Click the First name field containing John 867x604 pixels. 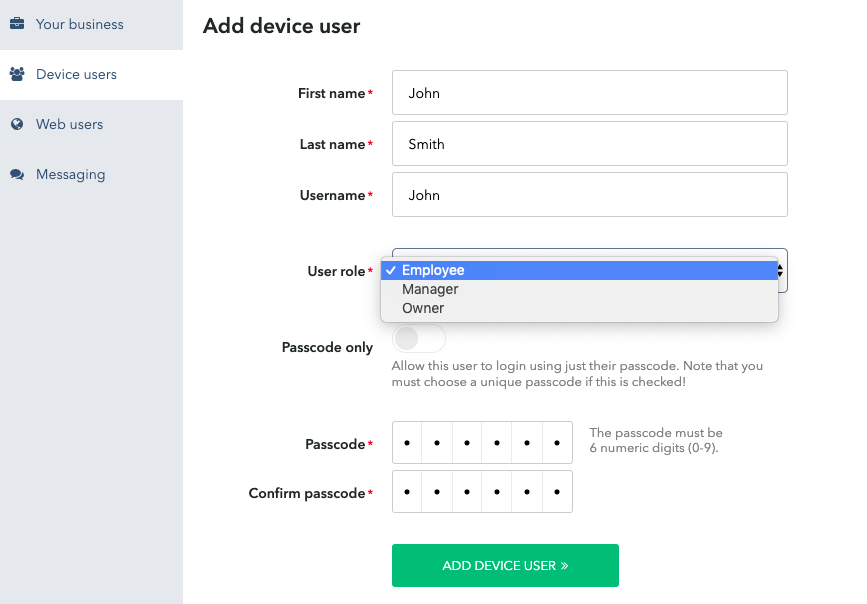coord(590,92)
